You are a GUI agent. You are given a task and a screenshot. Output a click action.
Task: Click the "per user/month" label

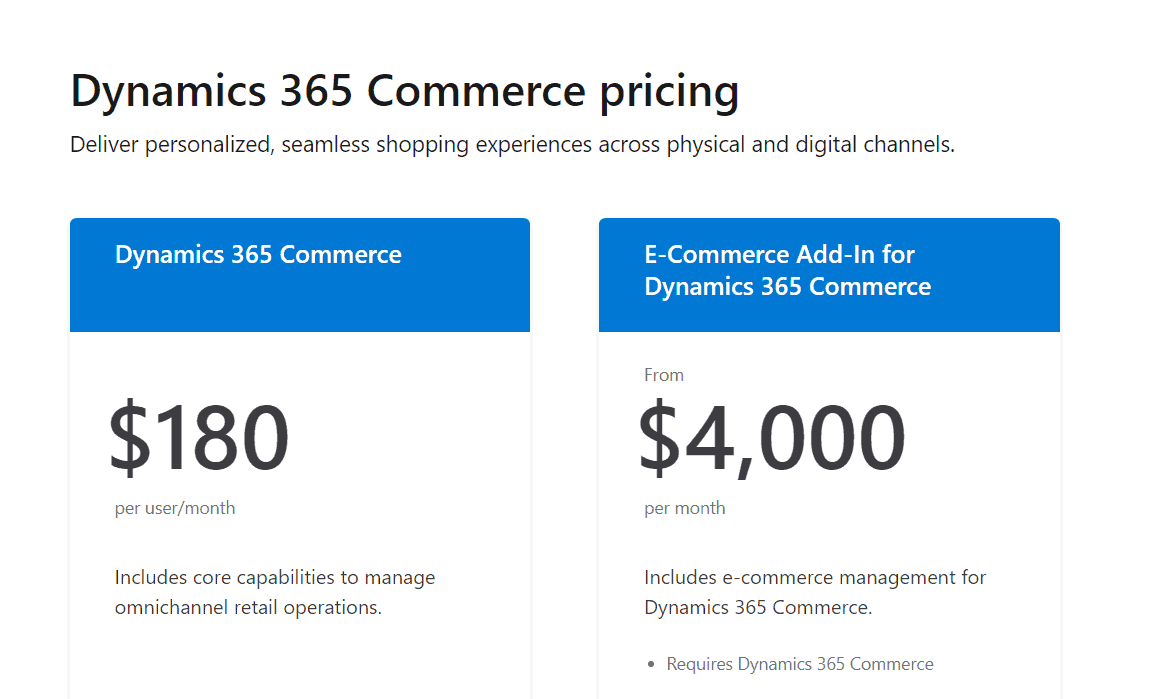(175, 508)
